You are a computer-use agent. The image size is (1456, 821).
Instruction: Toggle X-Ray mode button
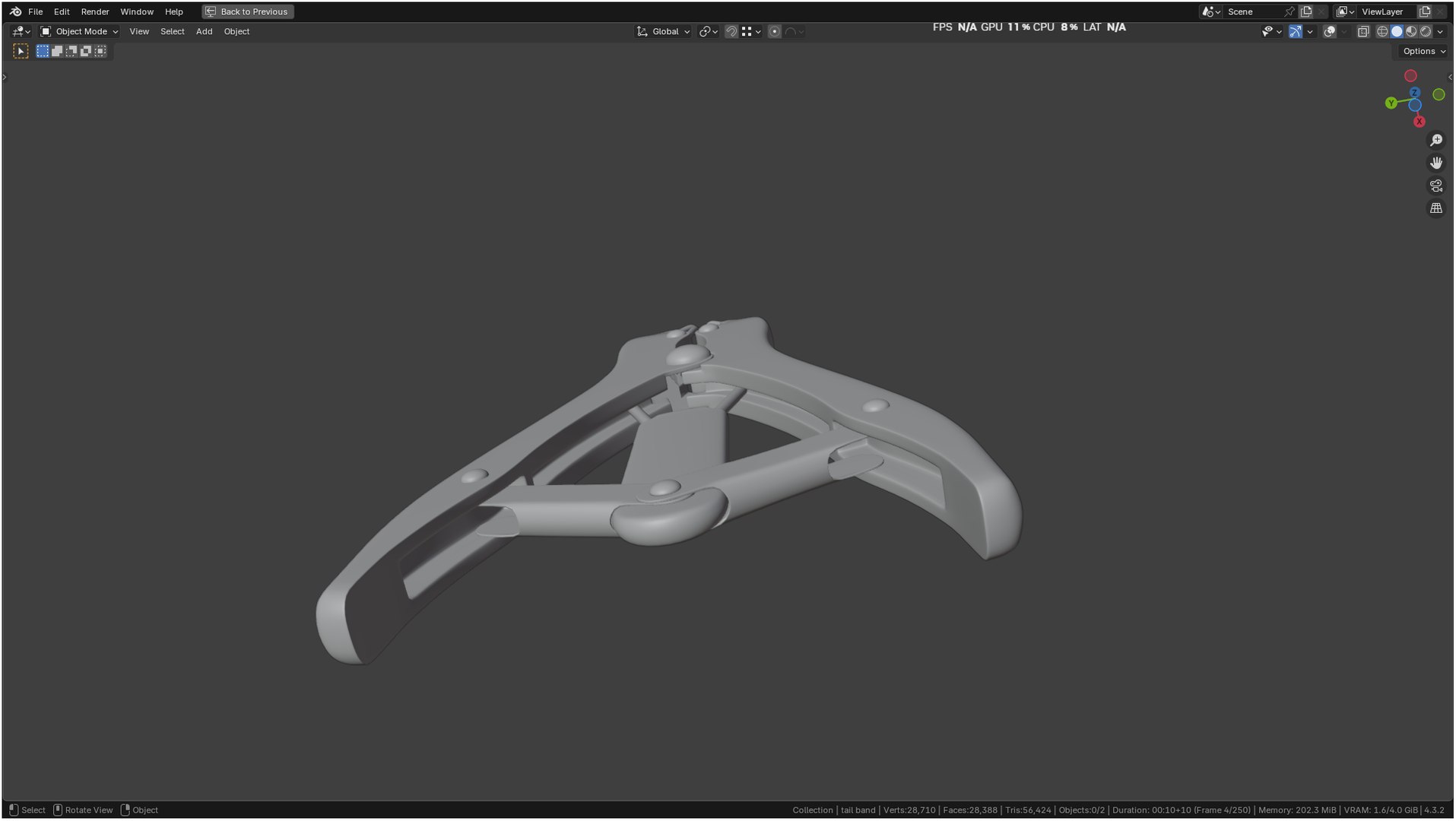(1363, 31)
